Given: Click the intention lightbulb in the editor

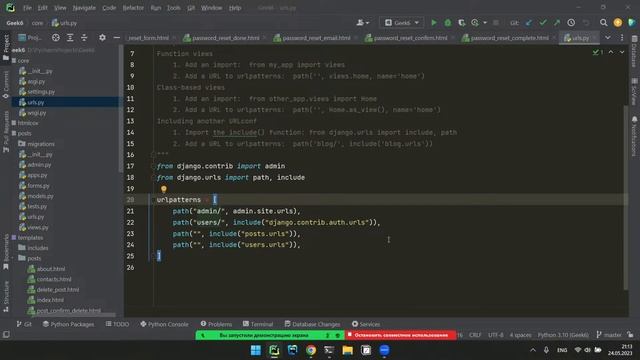Looking at the screenshot, I should (164, 189).
